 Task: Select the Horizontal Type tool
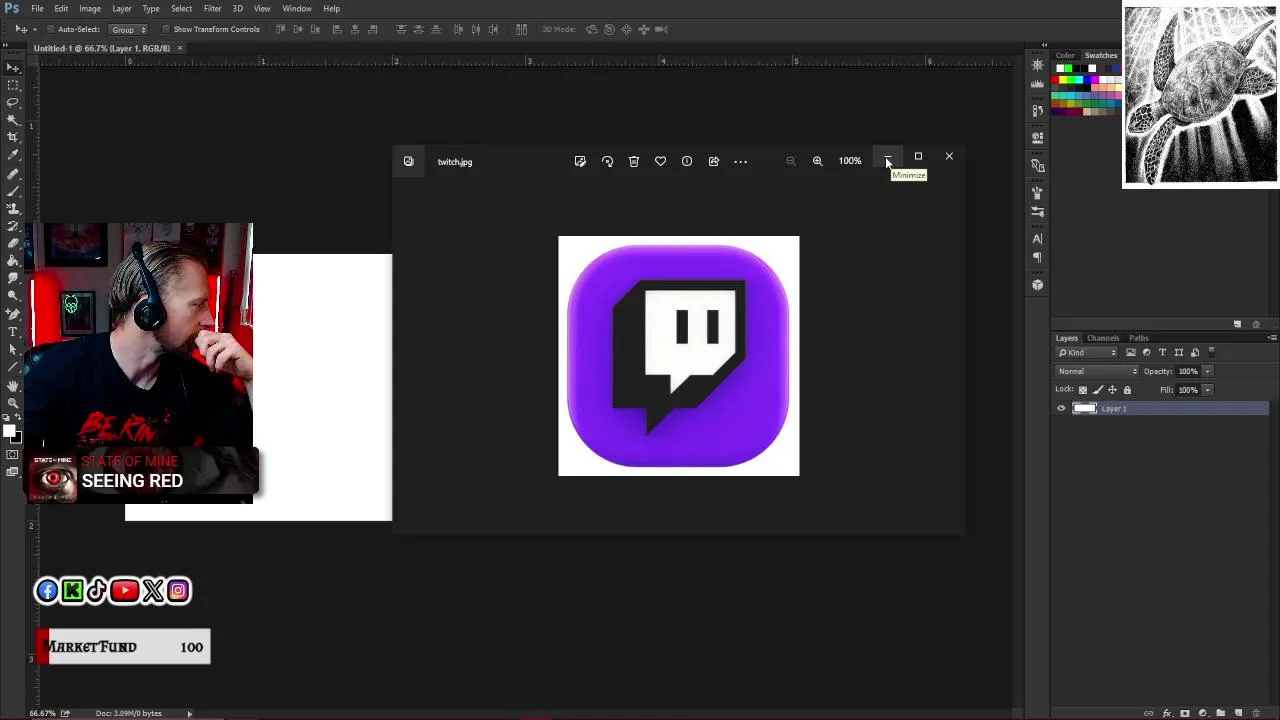tap(13, 331)
